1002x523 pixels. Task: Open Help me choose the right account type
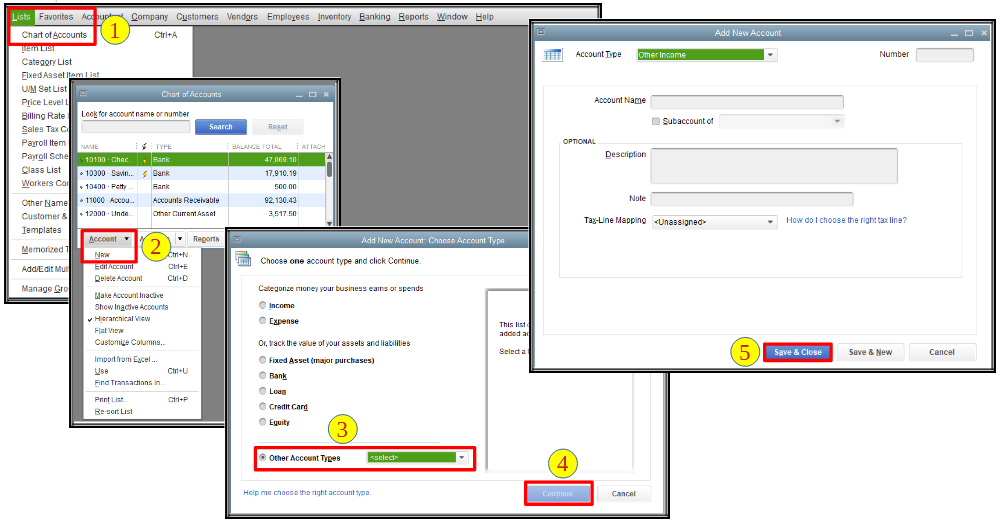307,492
